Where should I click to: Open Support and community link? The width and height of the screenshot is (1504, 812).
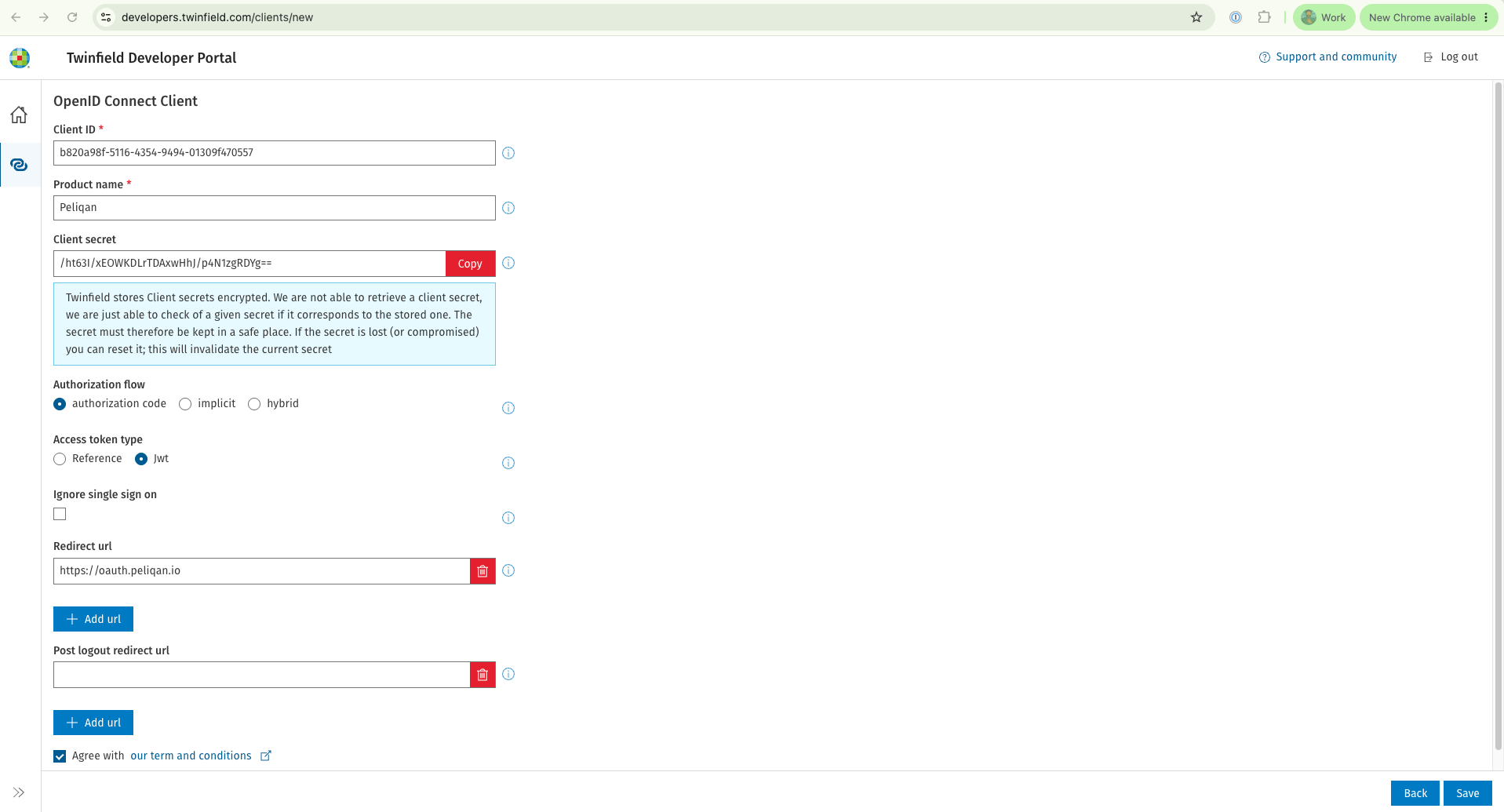(x=1327, y=56)
